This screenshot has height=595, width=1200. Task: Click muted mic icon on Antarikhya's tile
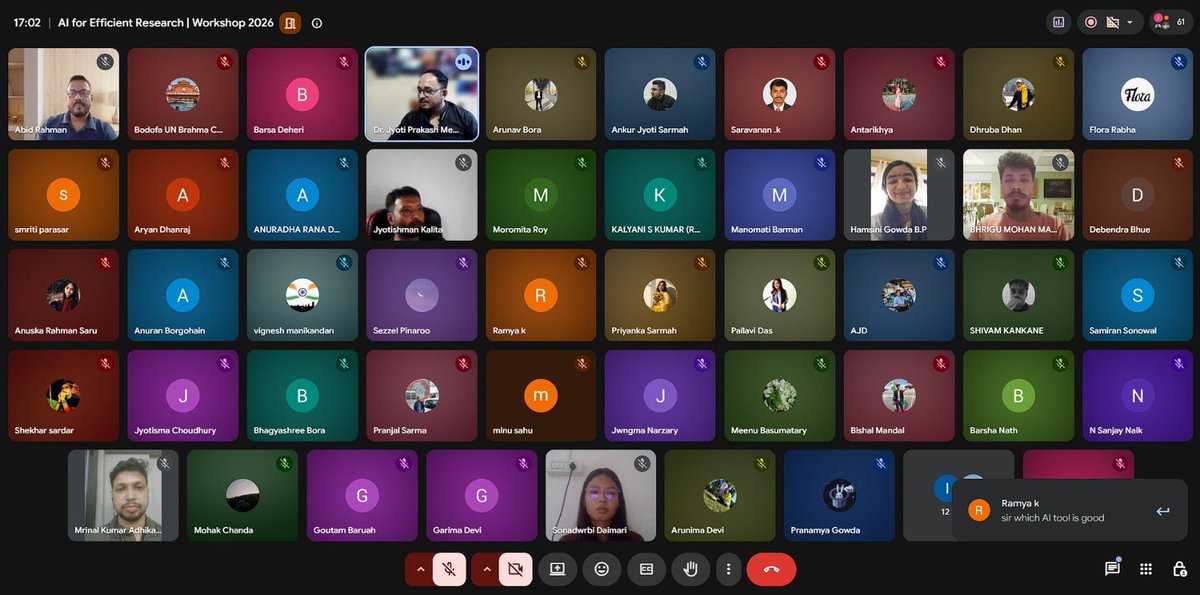pyautogui.click(x=941, y=62)
